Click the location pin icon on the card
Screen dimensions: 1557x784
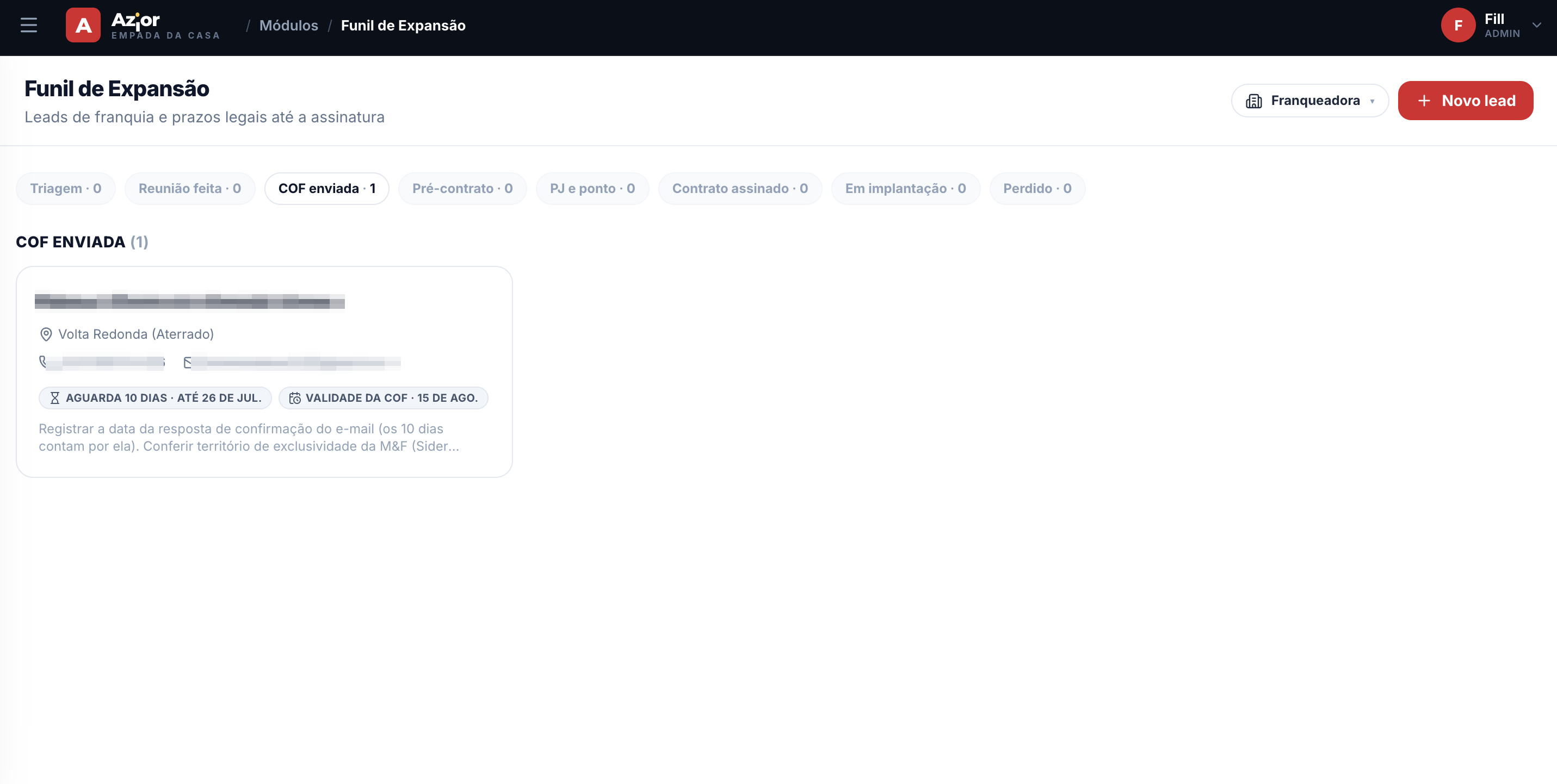[46, 334]
